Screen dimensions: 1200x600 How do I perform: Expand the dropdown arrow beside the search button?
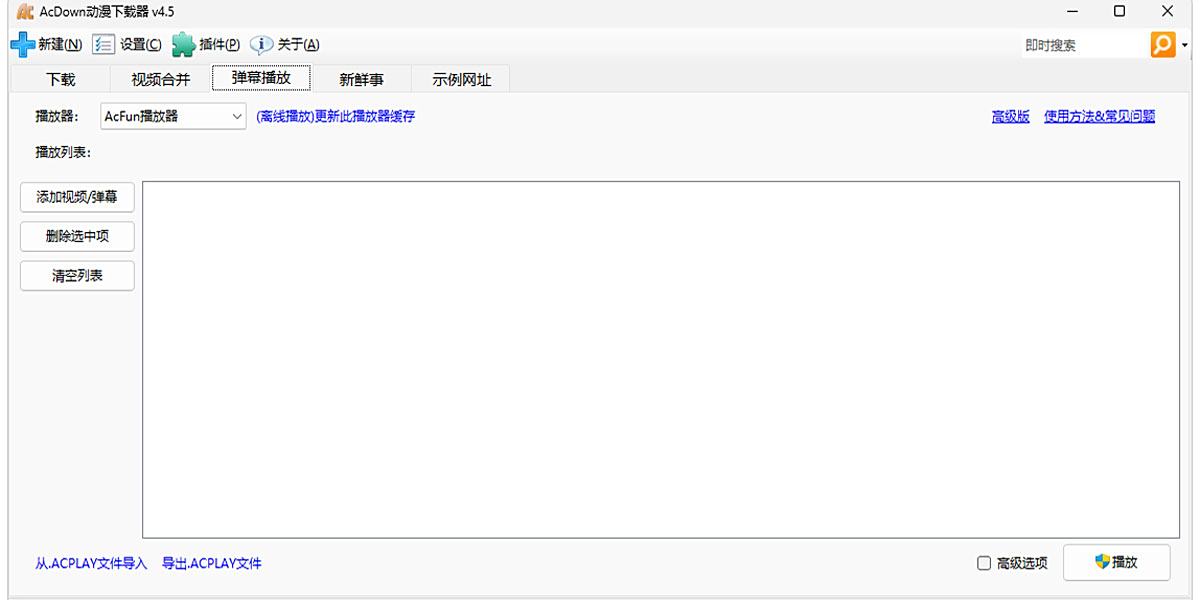1186,44
